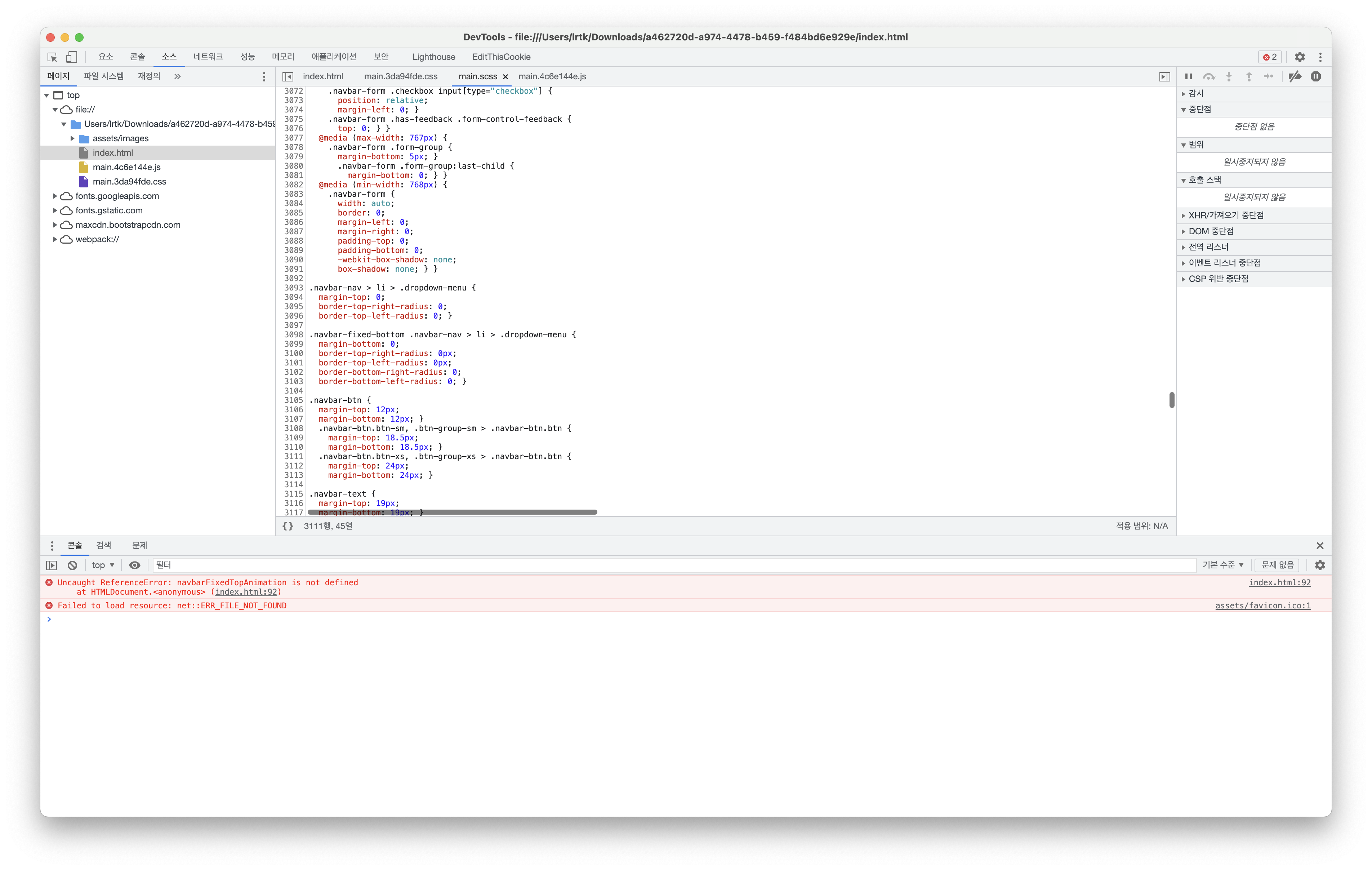This screenshot has width=1372, height=870.
Task: Open DevTools settings gear icon
Action: [x=1299, y=57]
